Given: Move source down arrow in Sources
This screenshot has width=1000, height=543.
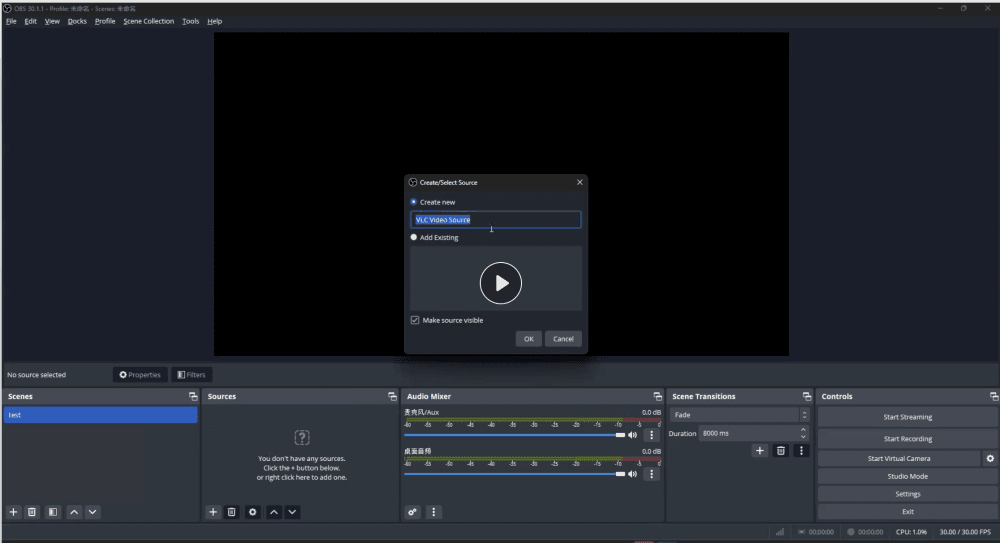Looking at the screenshot, I should click(x=292, y=512).
